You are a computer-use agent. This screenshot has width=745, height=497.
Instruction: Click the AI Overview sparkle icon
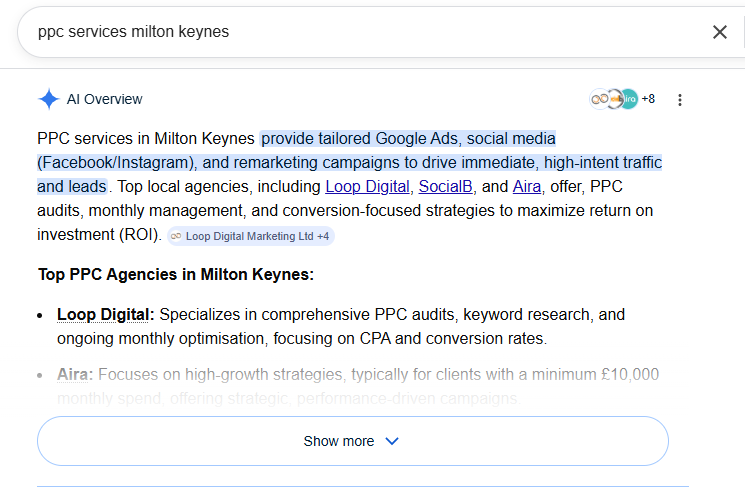pos(48,99)
